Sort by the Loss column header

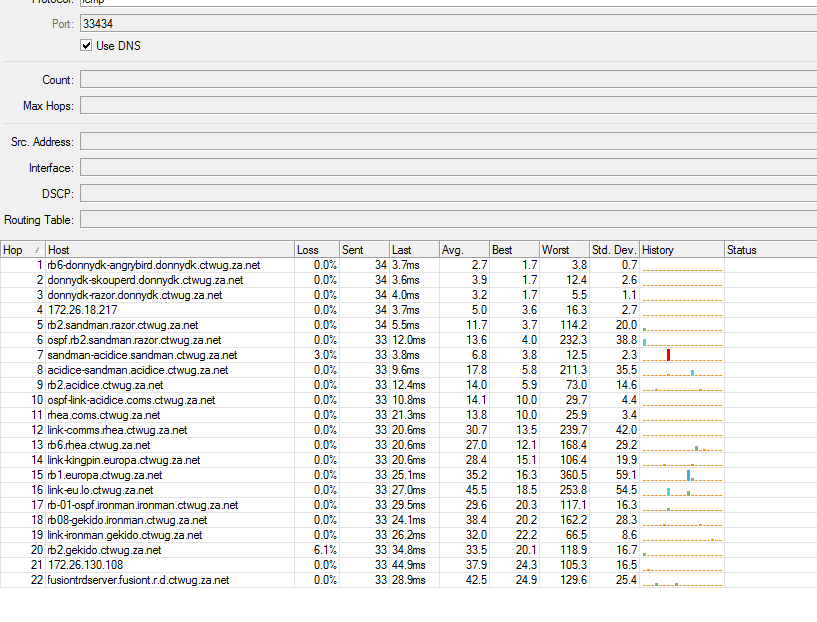coord(317,250)
